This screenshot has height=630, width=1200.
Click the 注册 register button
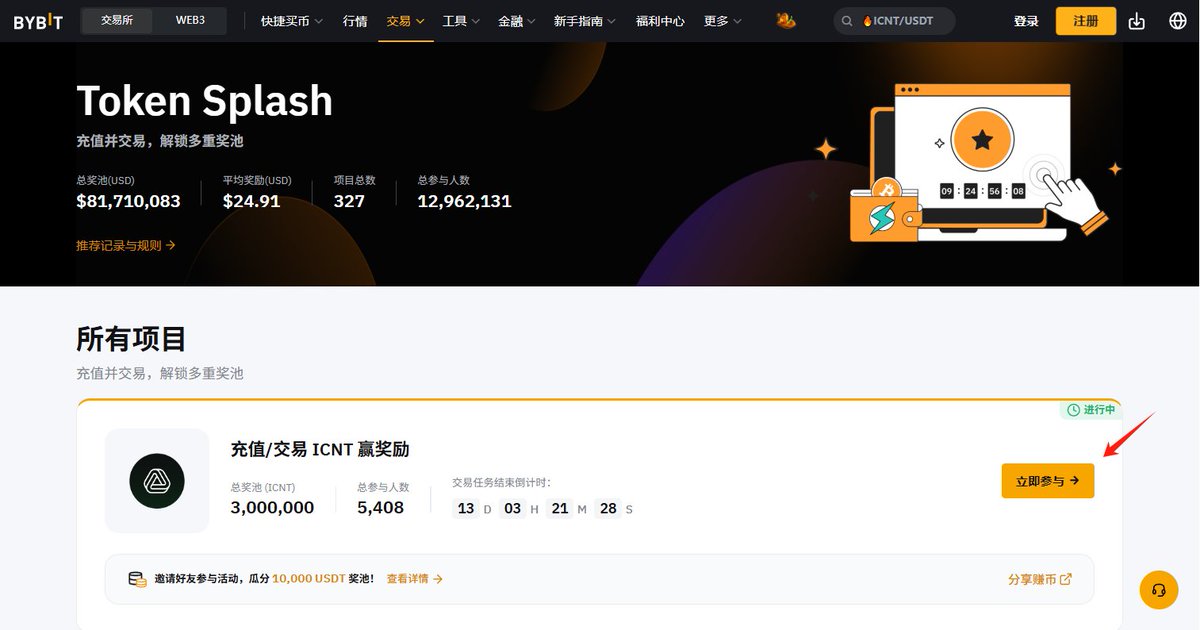1086,21
